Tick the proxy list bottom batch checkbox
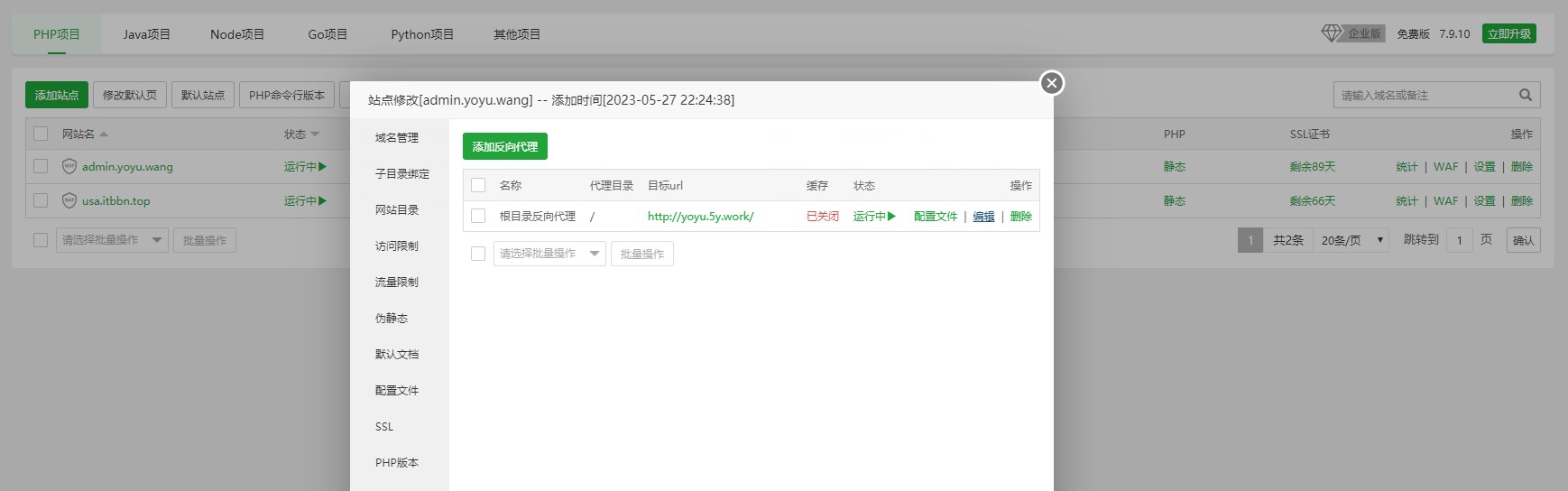This screenshot has height=491, width=1568. 478,254
